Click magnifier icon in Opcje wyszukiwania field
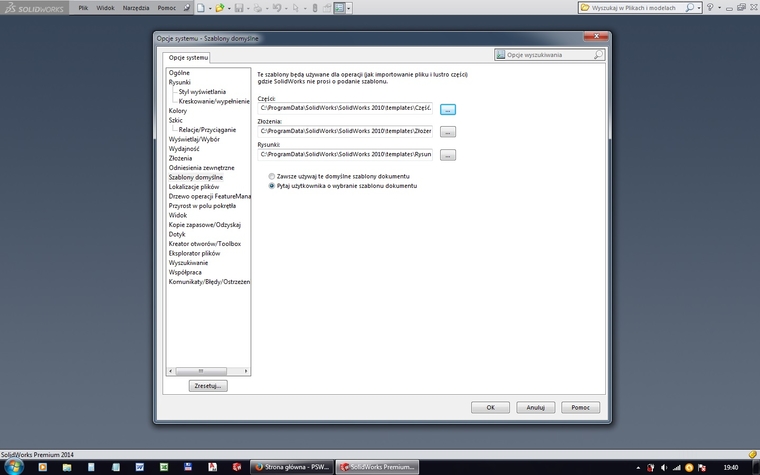760x475 pixels. tap(598, 55)
